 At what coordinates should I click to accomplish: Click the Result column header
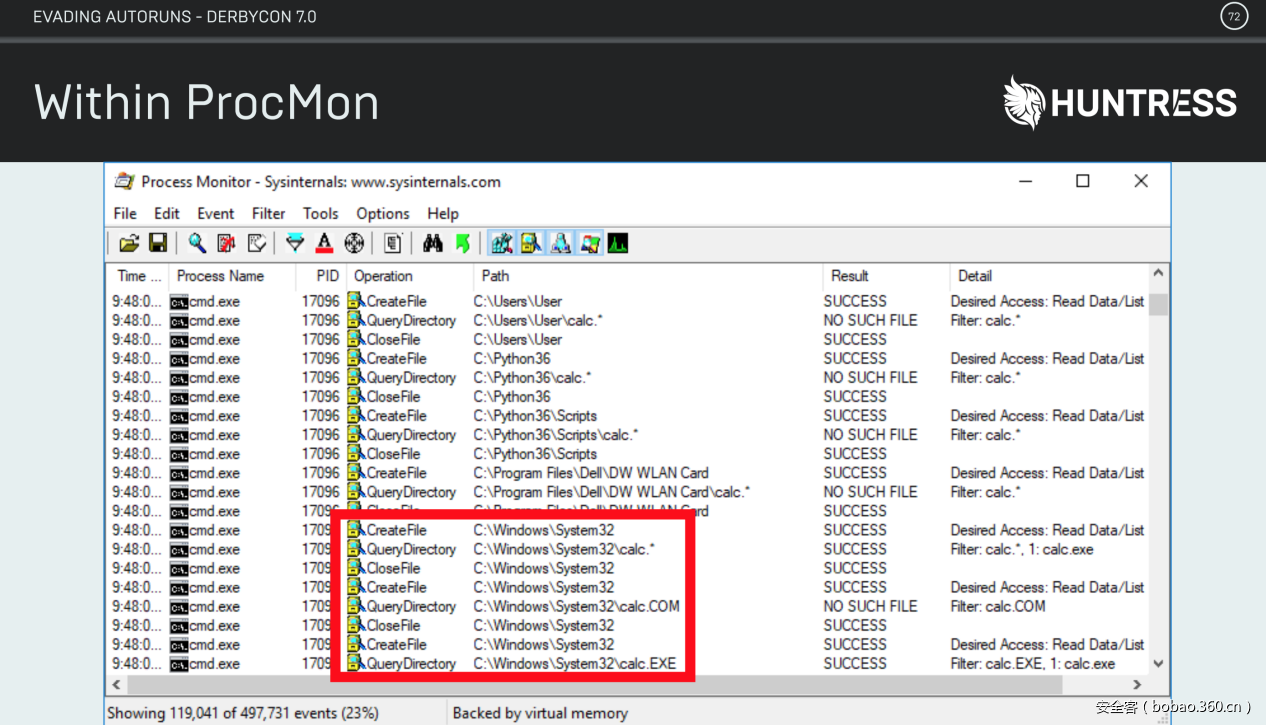point(850,276)
